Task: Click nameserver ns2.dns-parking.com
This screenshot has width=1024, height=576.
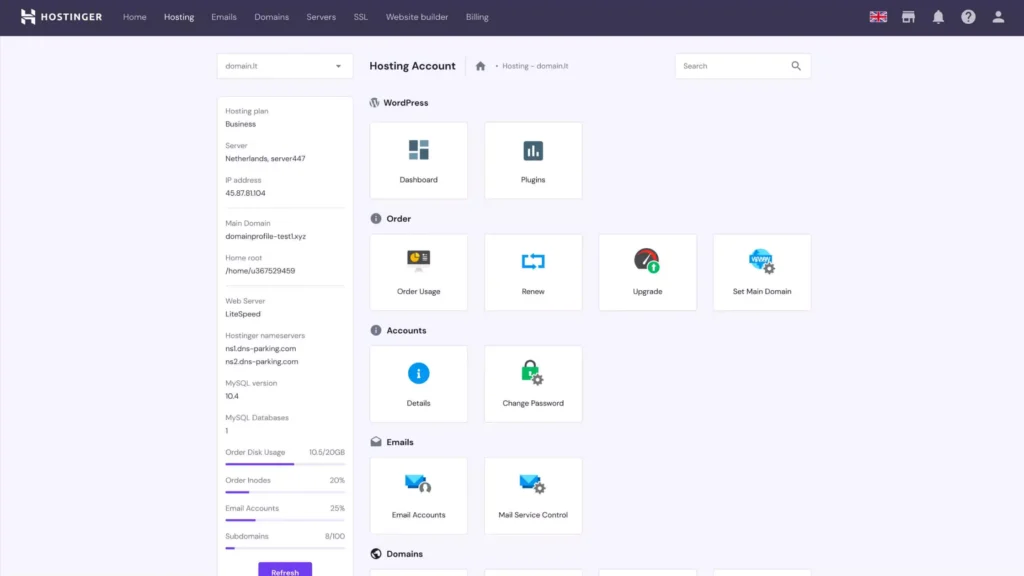Action: [x=262, y=362]
